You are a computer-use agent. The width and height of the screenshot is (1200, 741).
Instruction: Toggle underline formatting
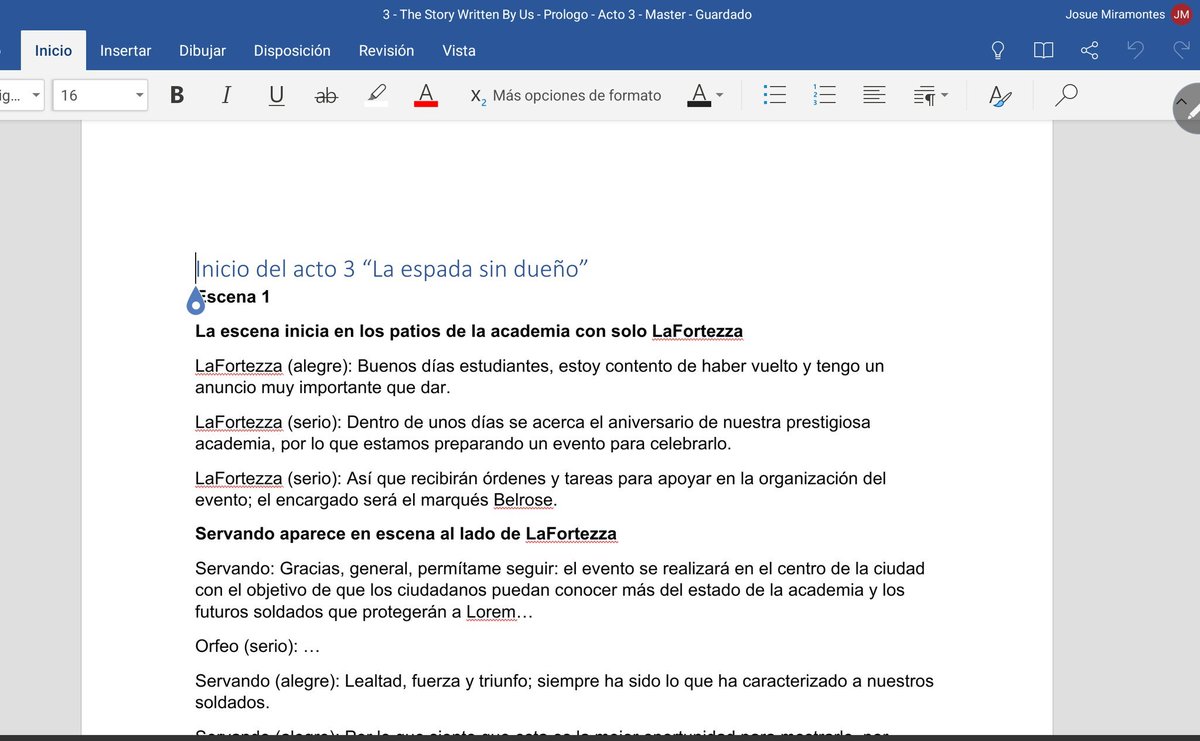point(277,95)
